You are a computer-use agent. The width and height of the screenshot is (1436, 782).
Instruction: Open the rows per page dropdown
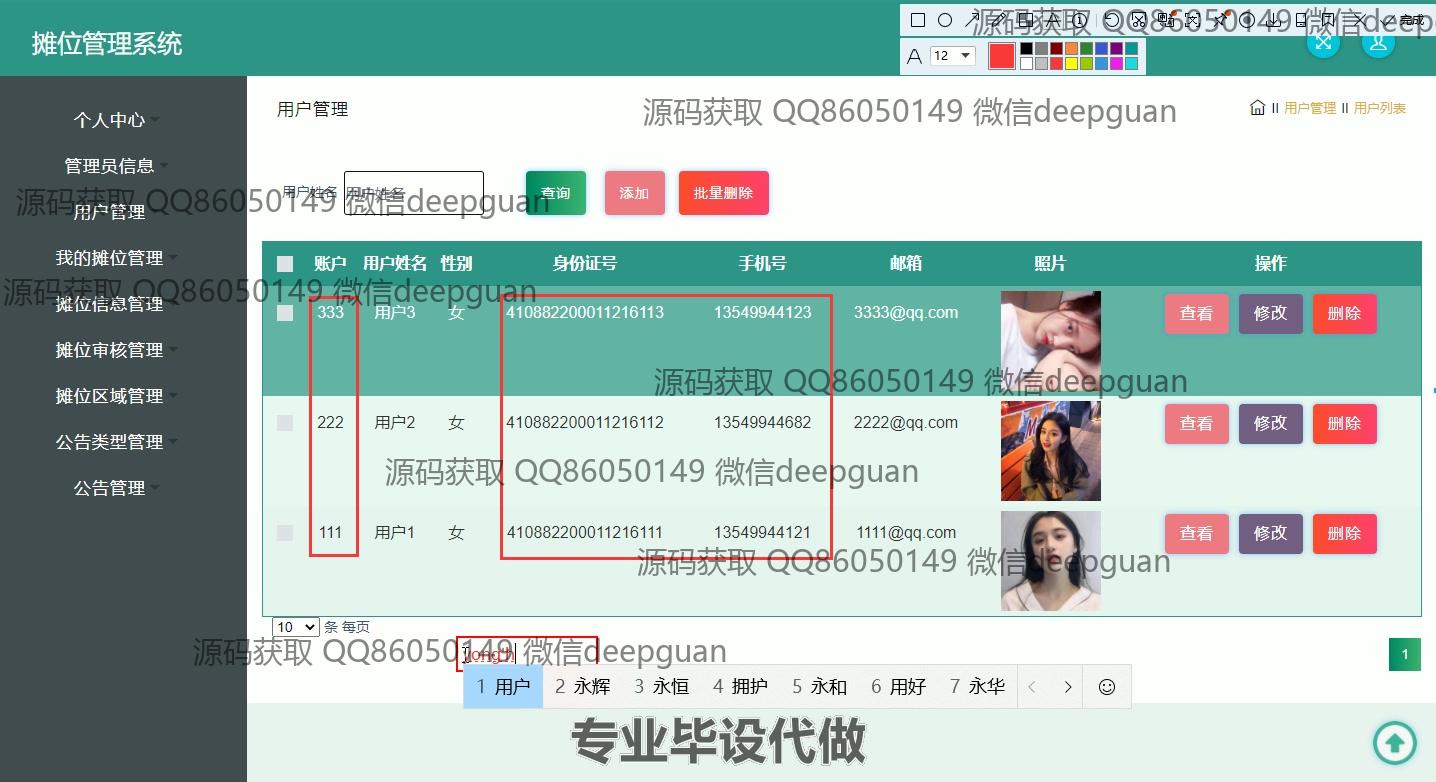295,627
